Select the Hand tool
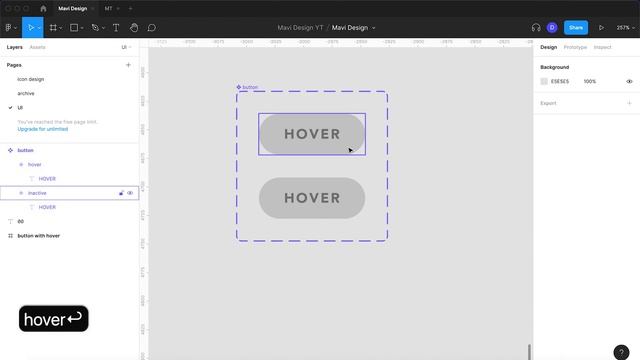Viewport: 640px width, 360px height. tap(134, 28)
